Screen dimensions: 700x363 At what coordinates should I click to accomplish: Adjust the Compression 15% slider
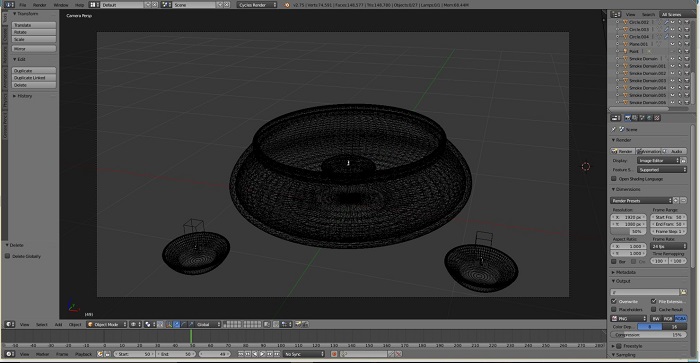tap(648, 334)
